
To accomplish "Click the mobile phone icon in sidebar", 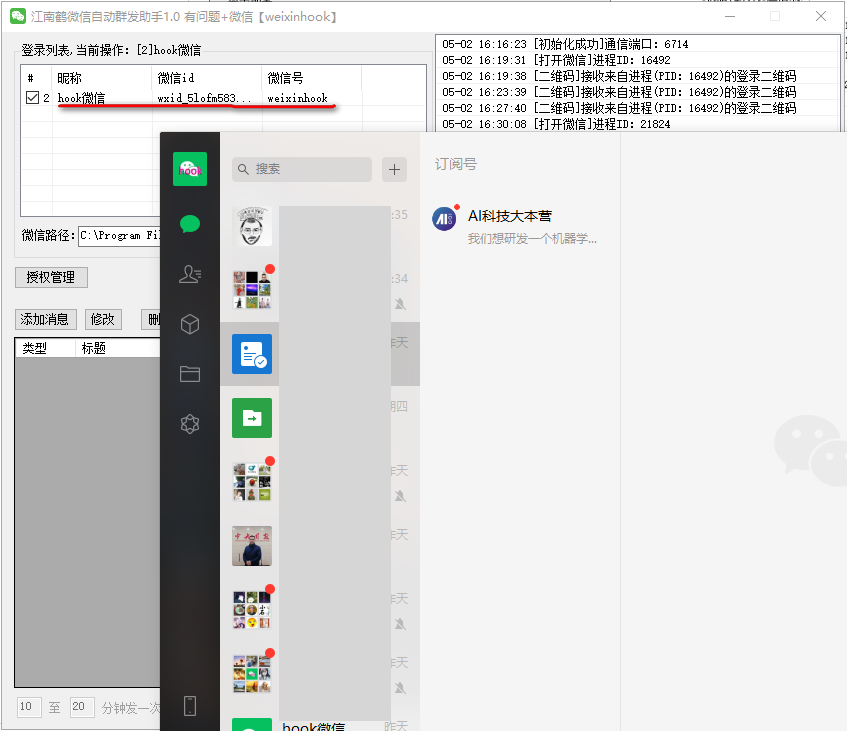I will click(190, 706).
